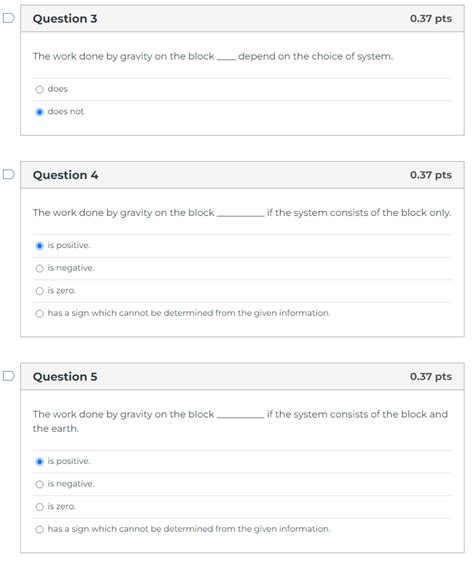474x562 pixels.
Task: Click the Question 5 prompt text
Action: pos(240,421)
